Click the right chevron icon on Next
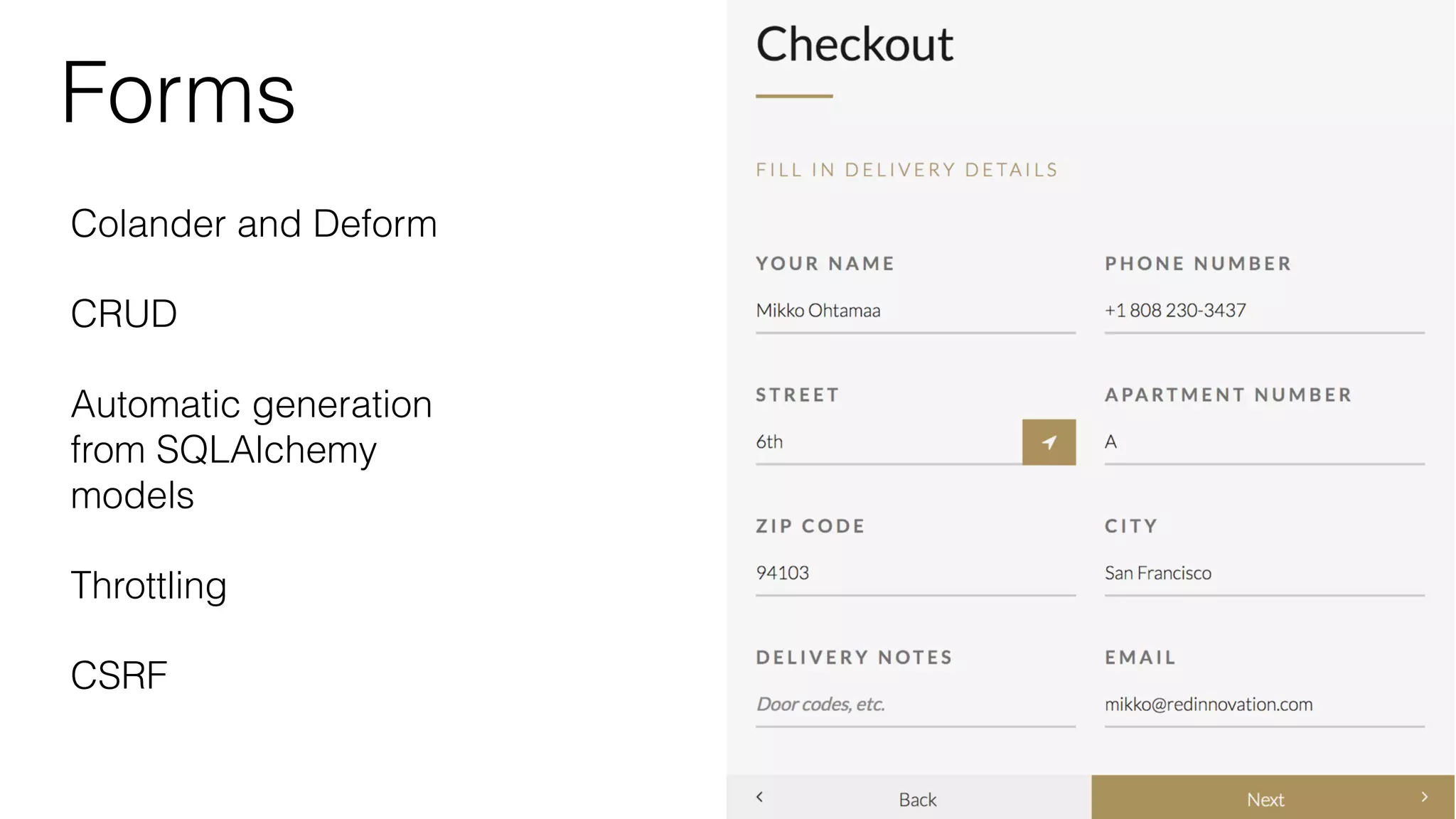 tap(1424, 797)
